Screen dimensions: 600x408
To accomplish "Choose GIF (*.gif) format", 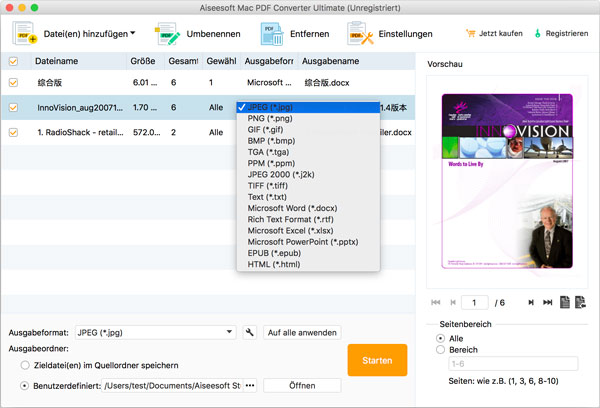I will 308,129.
